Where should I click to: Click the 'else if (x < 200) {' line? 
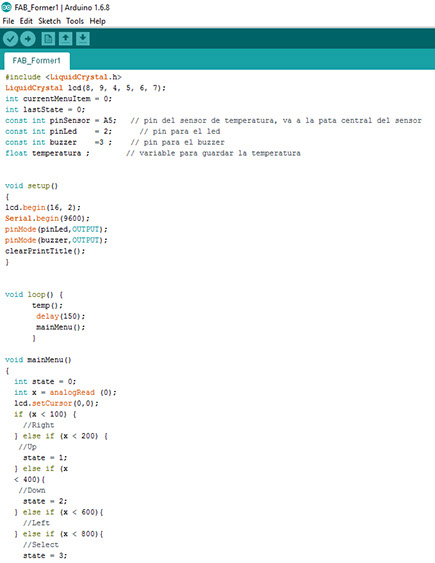[x=65, y=436]
